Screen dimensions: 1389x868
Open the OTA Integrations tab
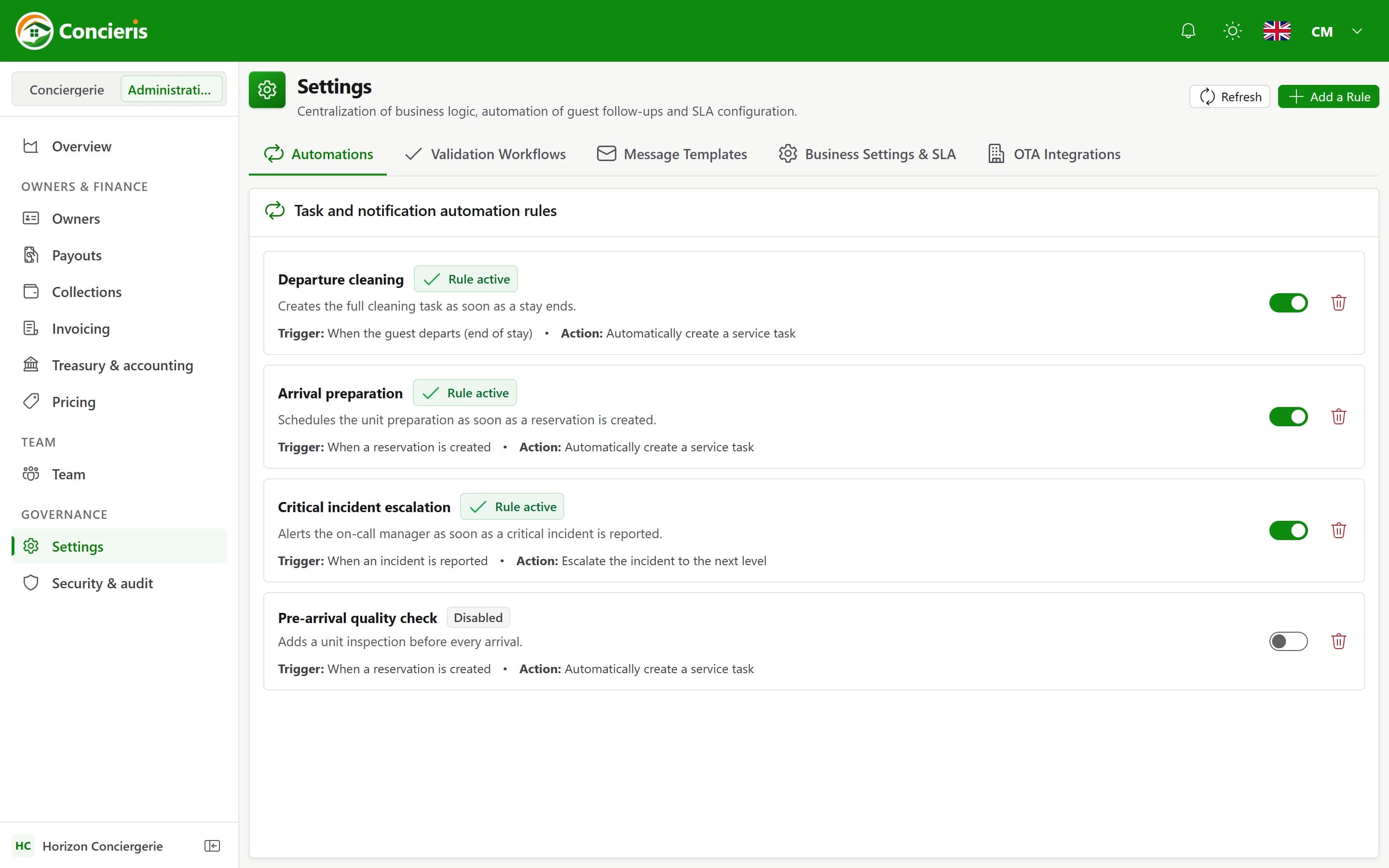1054,154
